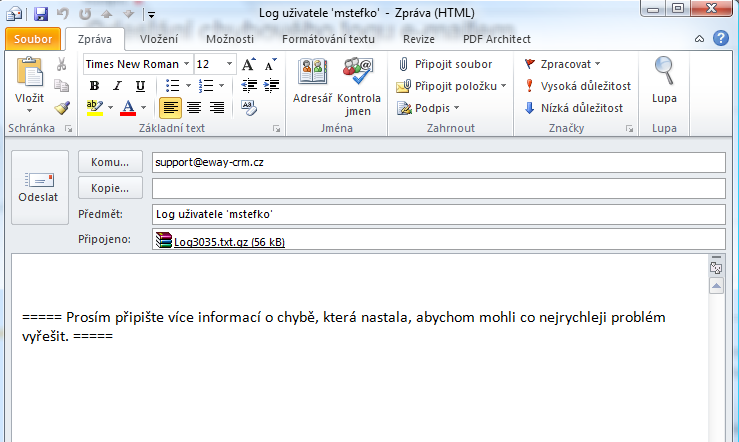Open the Podpis signature dropdown
The width and height of the screenshot is (739, 442).
(428, 108)
